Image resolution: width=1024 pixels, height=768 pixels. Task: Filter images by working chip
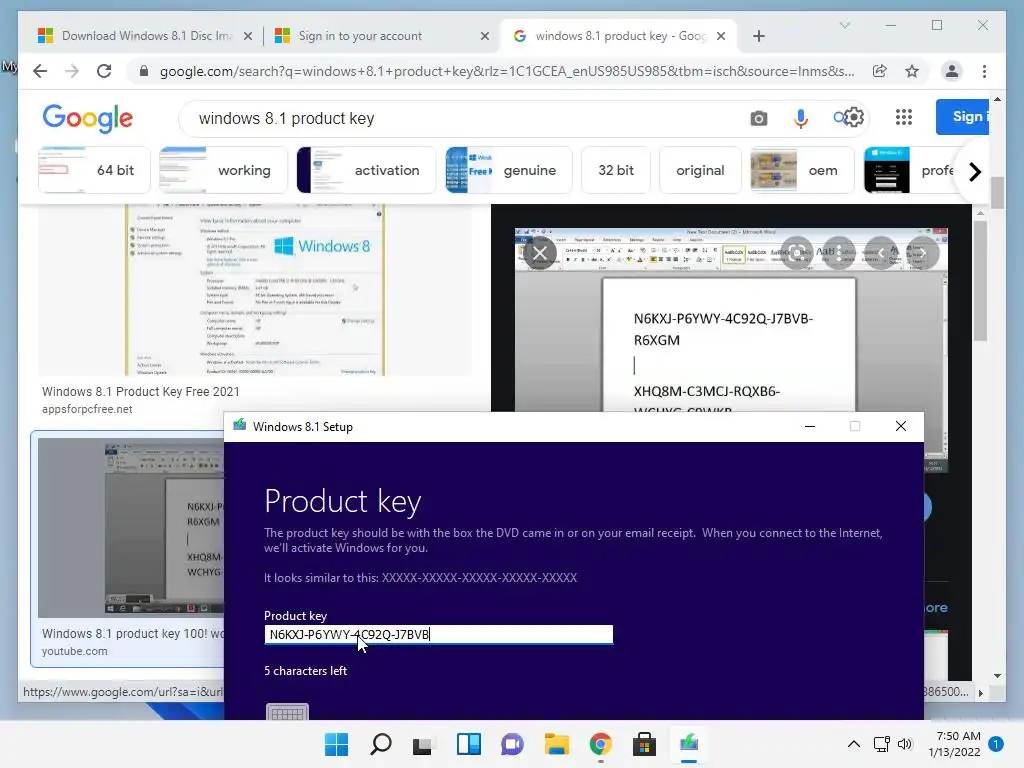coord(223,170)
